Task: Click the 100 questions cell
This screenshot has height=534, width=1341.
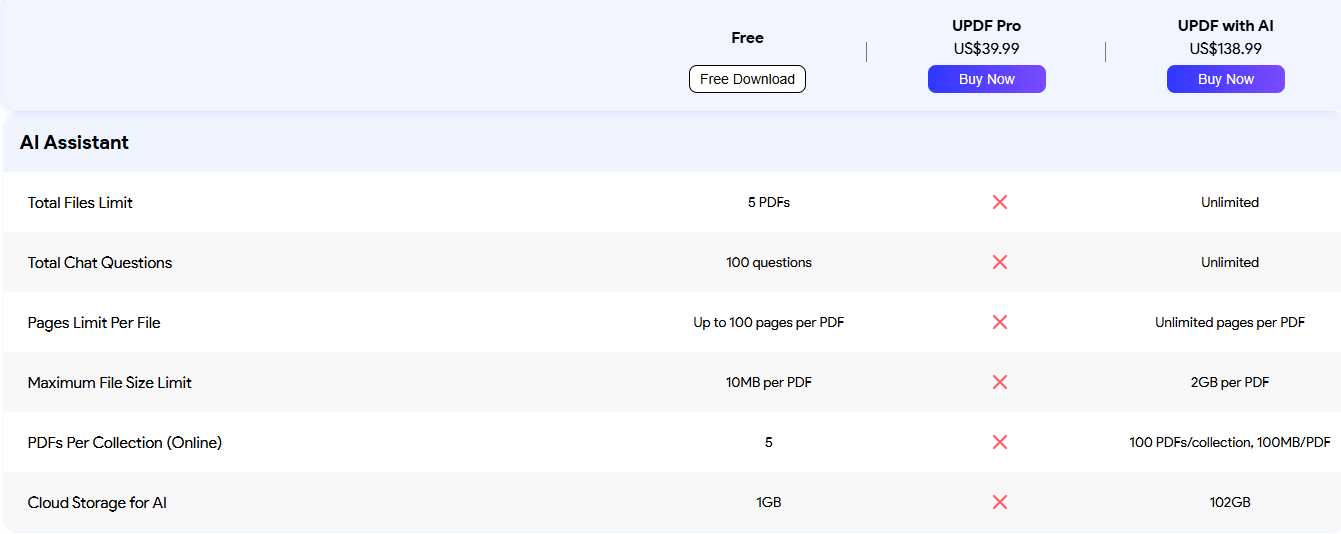Action: pos(769,262)
